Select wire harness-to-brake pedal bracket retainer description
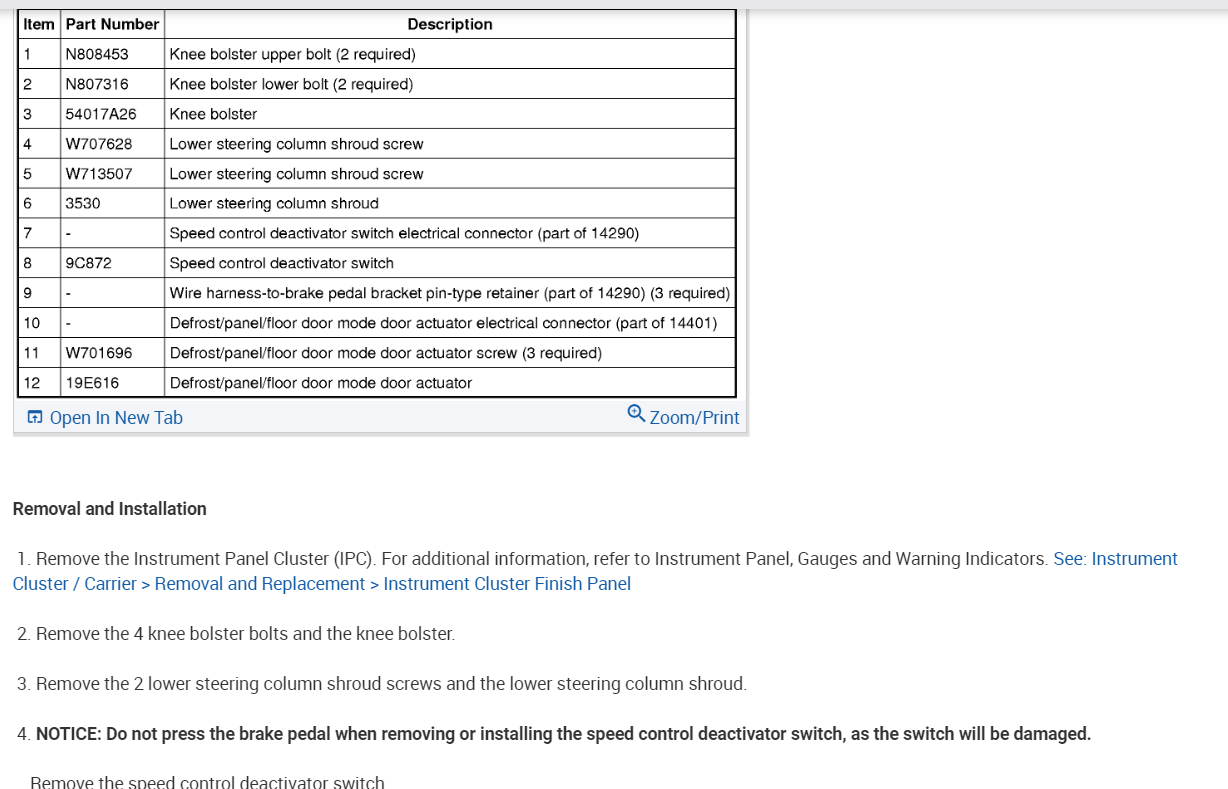1228x789 pixels. (x=450, y=293)
